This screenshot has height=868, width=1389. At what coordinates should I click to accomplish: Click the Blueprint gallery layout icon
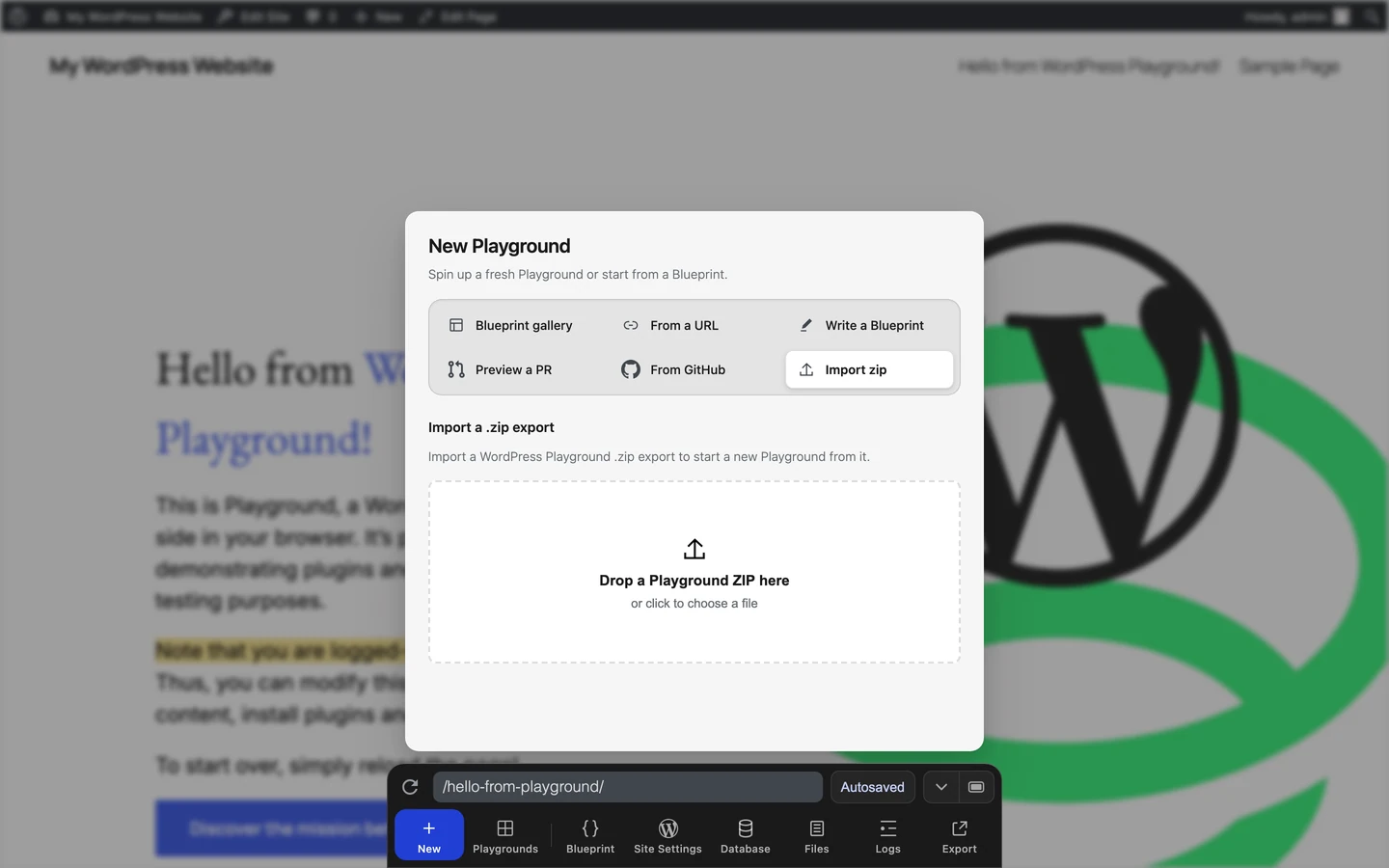point(456,325)
